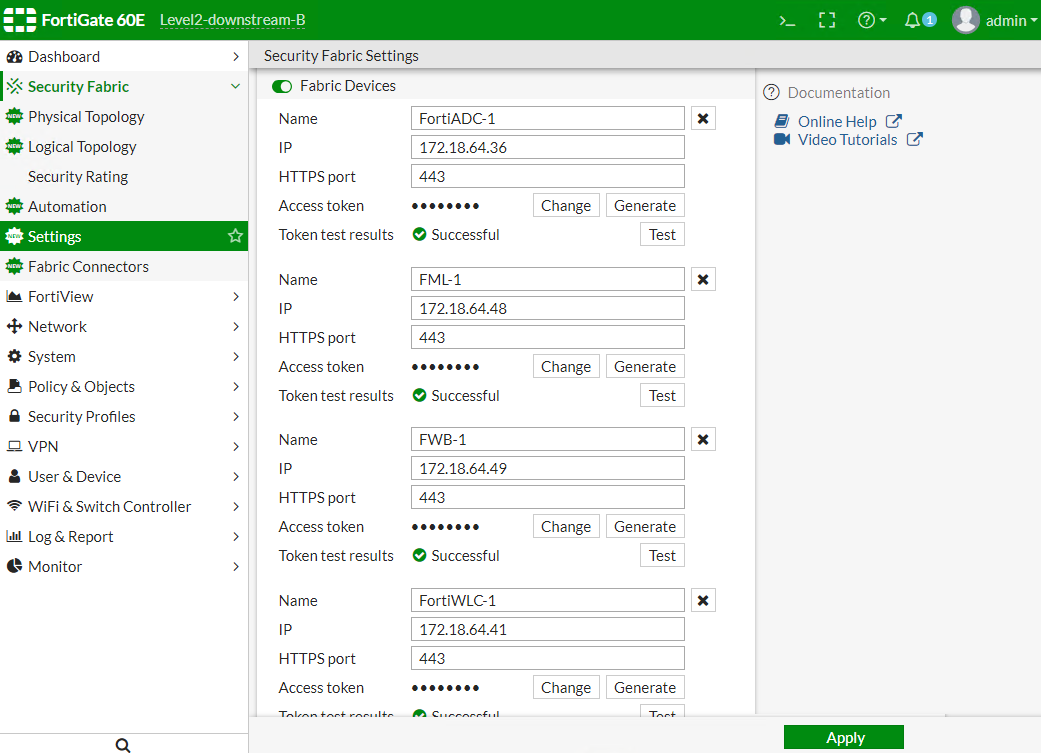This screenshot has width=1041, height=753.
Task: Open the CLI console icon
Action: [787, 20]
